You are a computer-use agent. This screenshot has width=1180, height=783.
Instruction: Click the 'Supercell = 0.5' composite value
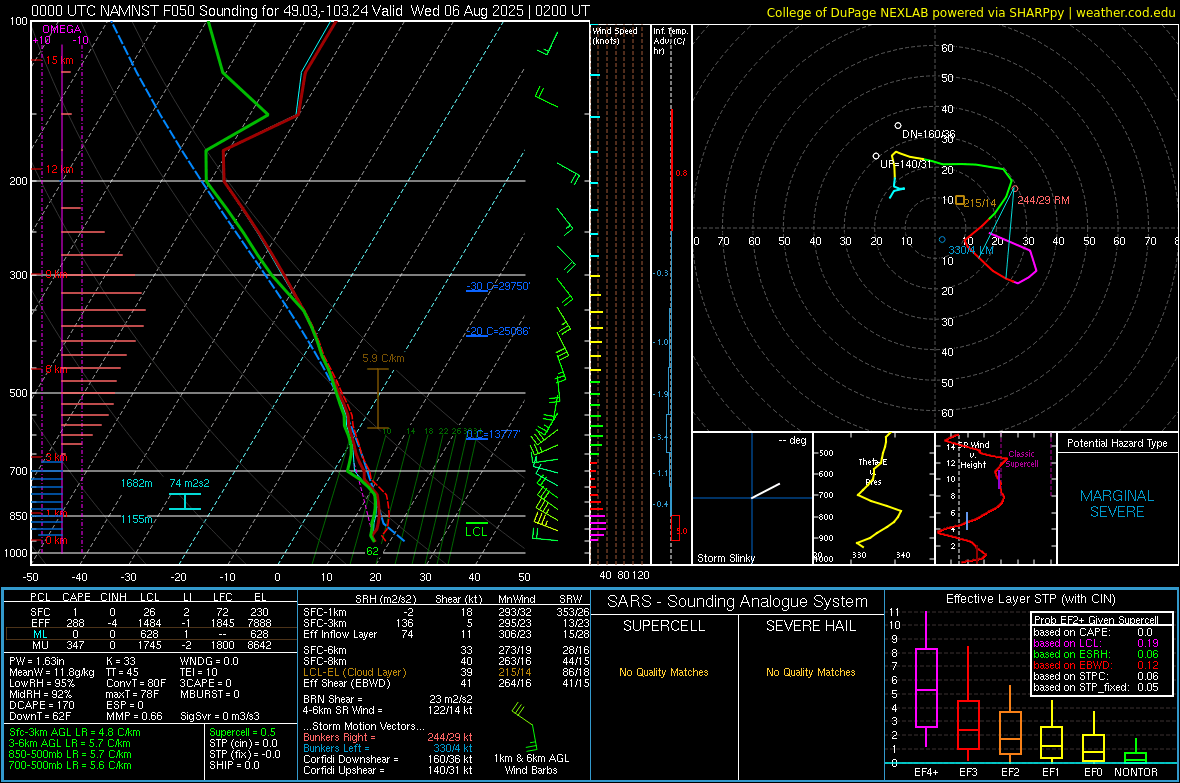tap(242, 732)
